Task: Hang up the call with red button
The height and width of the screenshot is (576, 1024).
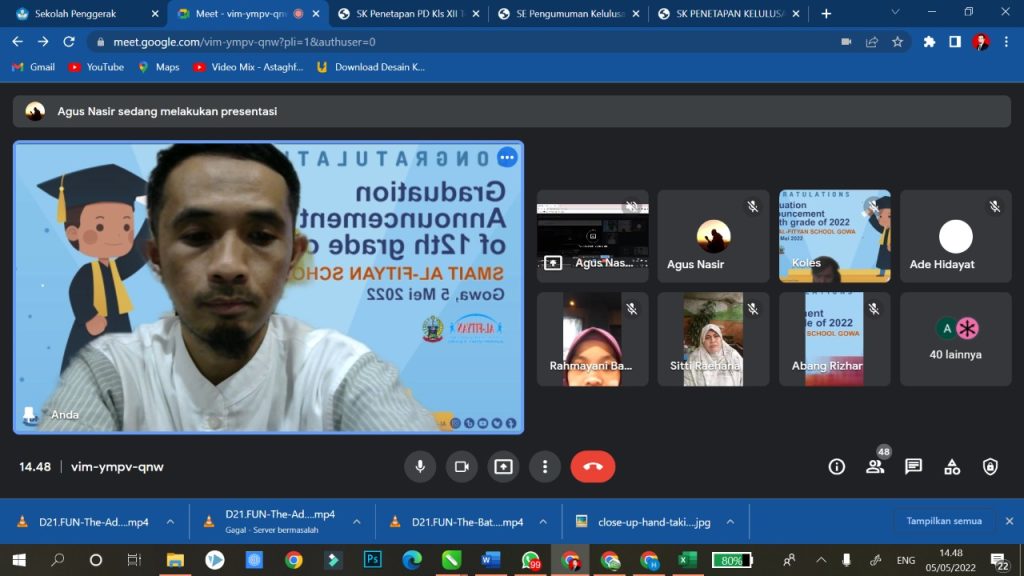Action: 592,467
